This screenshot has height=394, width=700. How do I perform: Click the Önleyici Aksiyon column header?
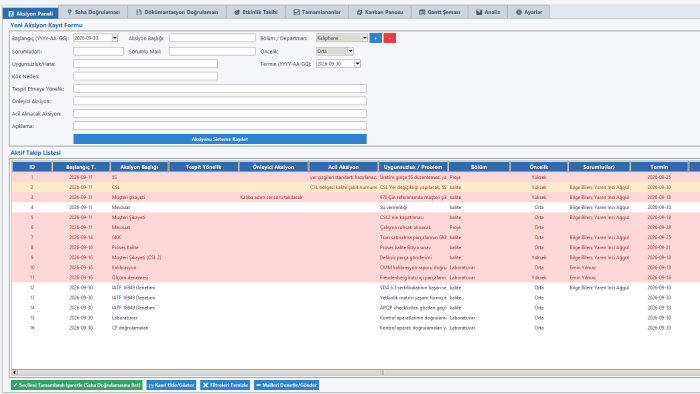click(x=274, y=167)
